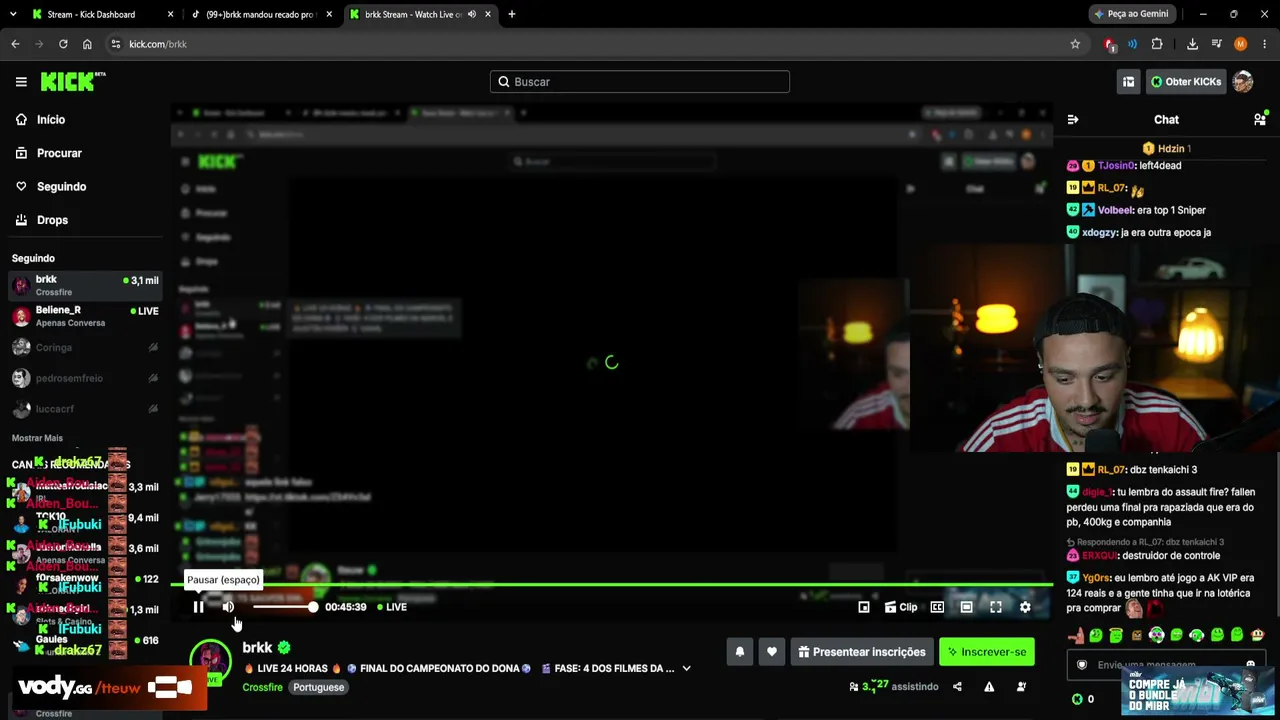This screenshot has height=720, width=1280.
Task: Select offline channel pedrosemfreio
Action: 85,378
